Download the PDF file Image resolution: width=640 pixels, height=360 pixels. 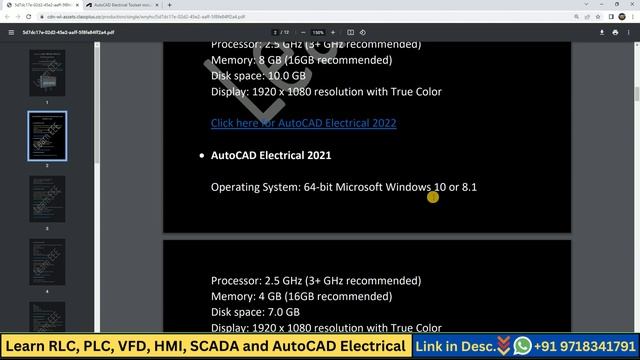click(x=602, y=32)
